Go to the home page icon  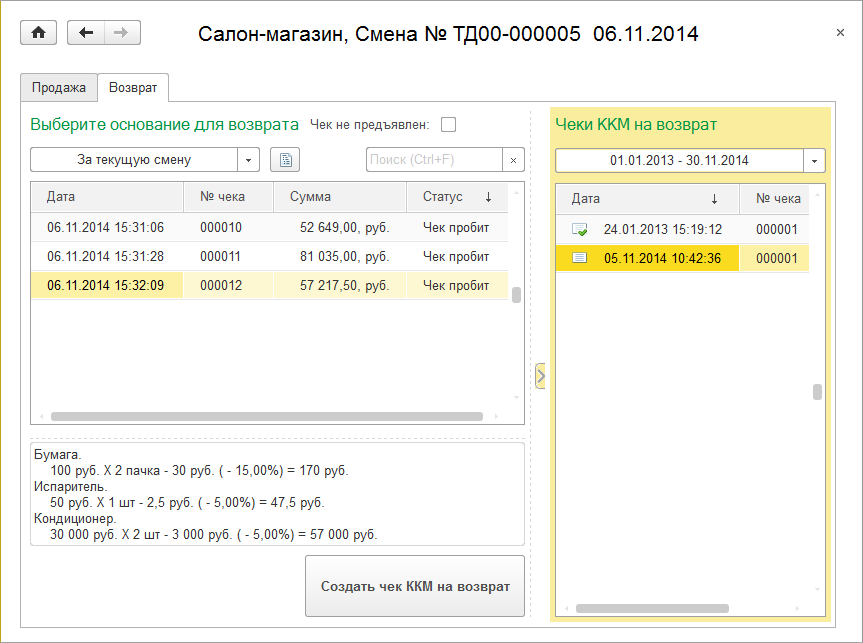[x=39, y=32]
